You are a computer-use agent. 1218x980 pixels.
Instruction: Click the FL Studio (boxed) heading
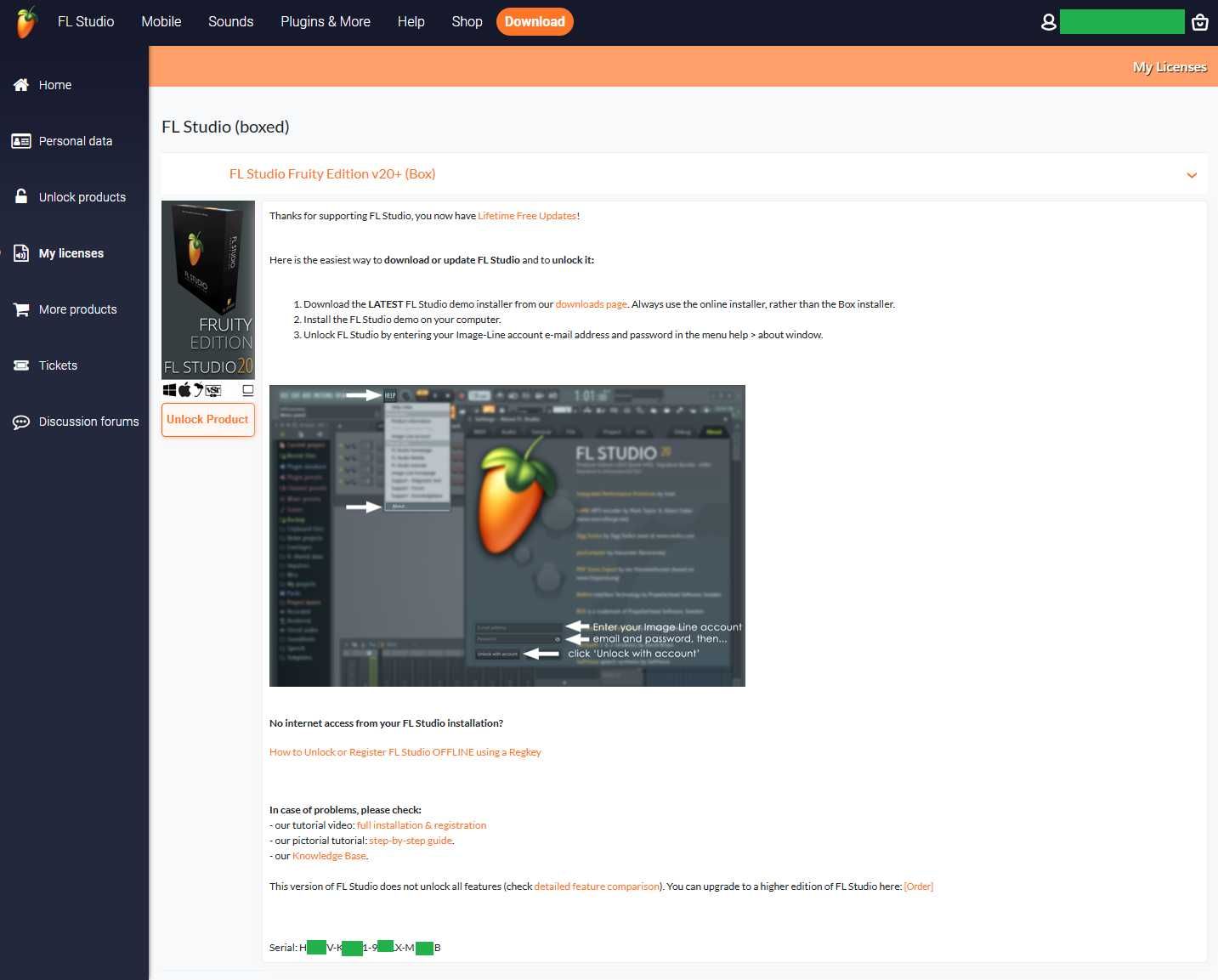click(225, 127)
